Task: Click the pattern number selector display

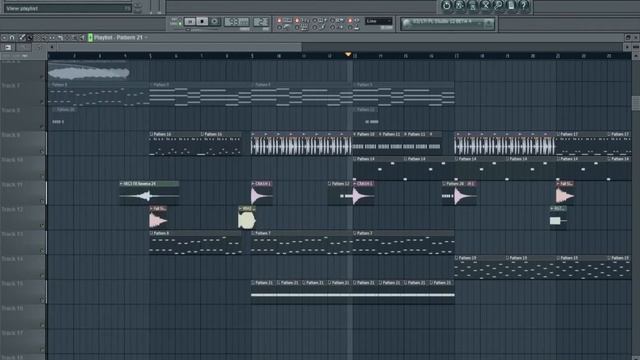Action: click(261, 21)
